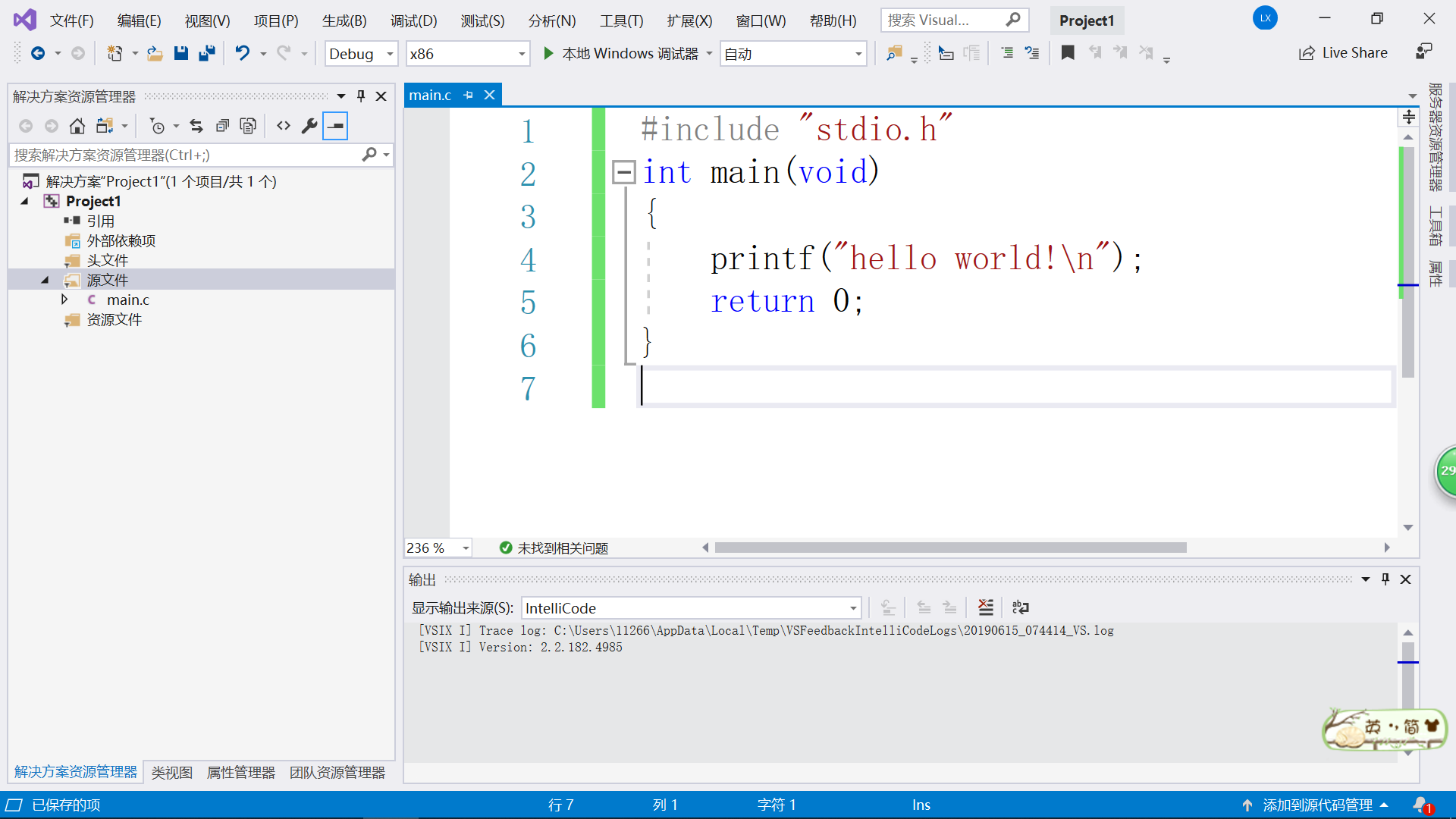Click the Save All toolbar icon
This screenshot has height=819, width=1456.
tap(207, 53)
